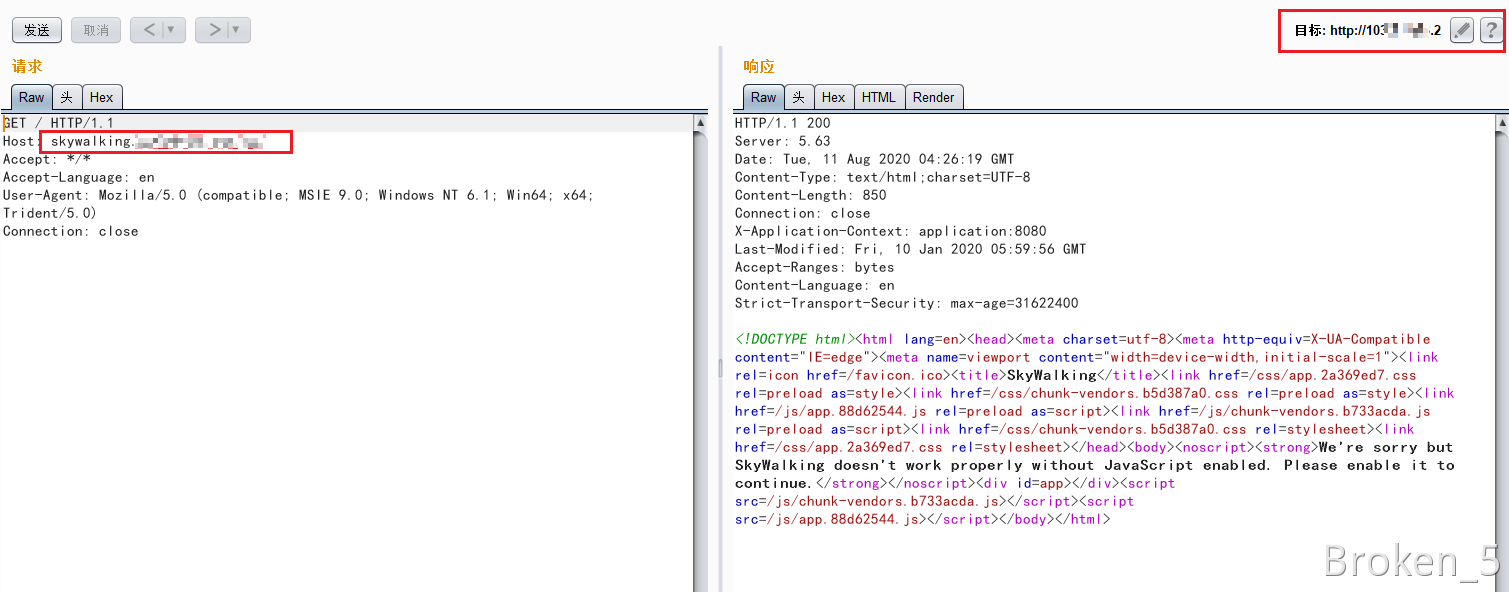Open the response HTML tab

878,97
